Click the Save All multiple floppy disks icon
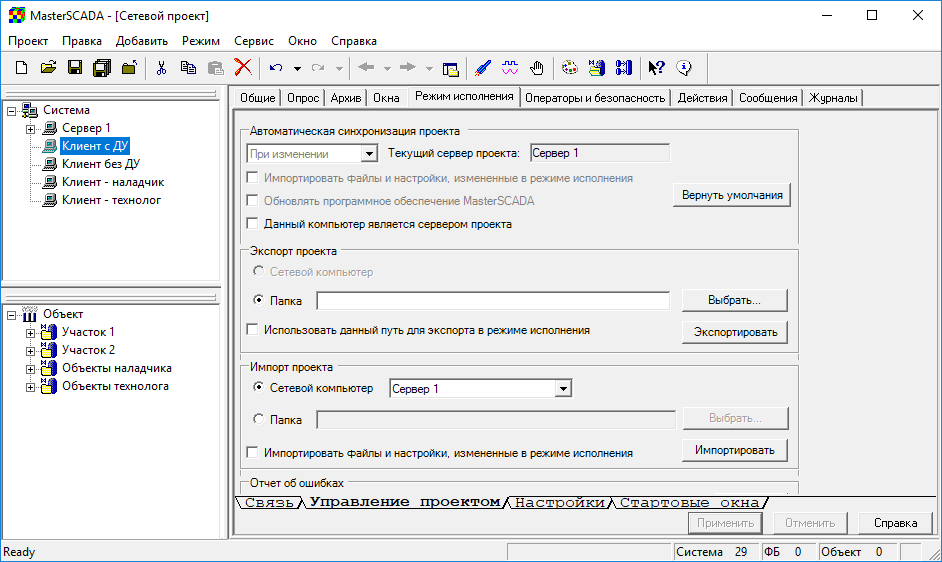This screenshot has height=562, width=942. click(x=102, y=67)
